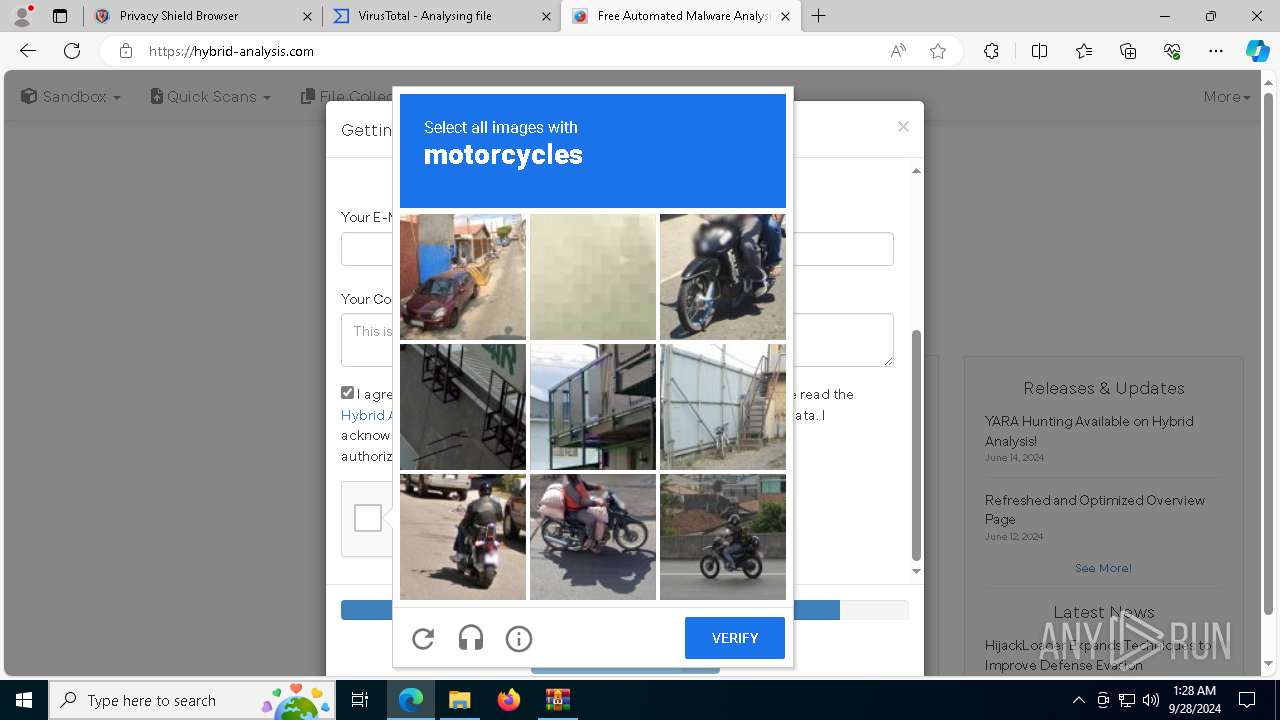View site information lock icon
The height and width of the screenshot is (720, 1280).
click(126, 51)
